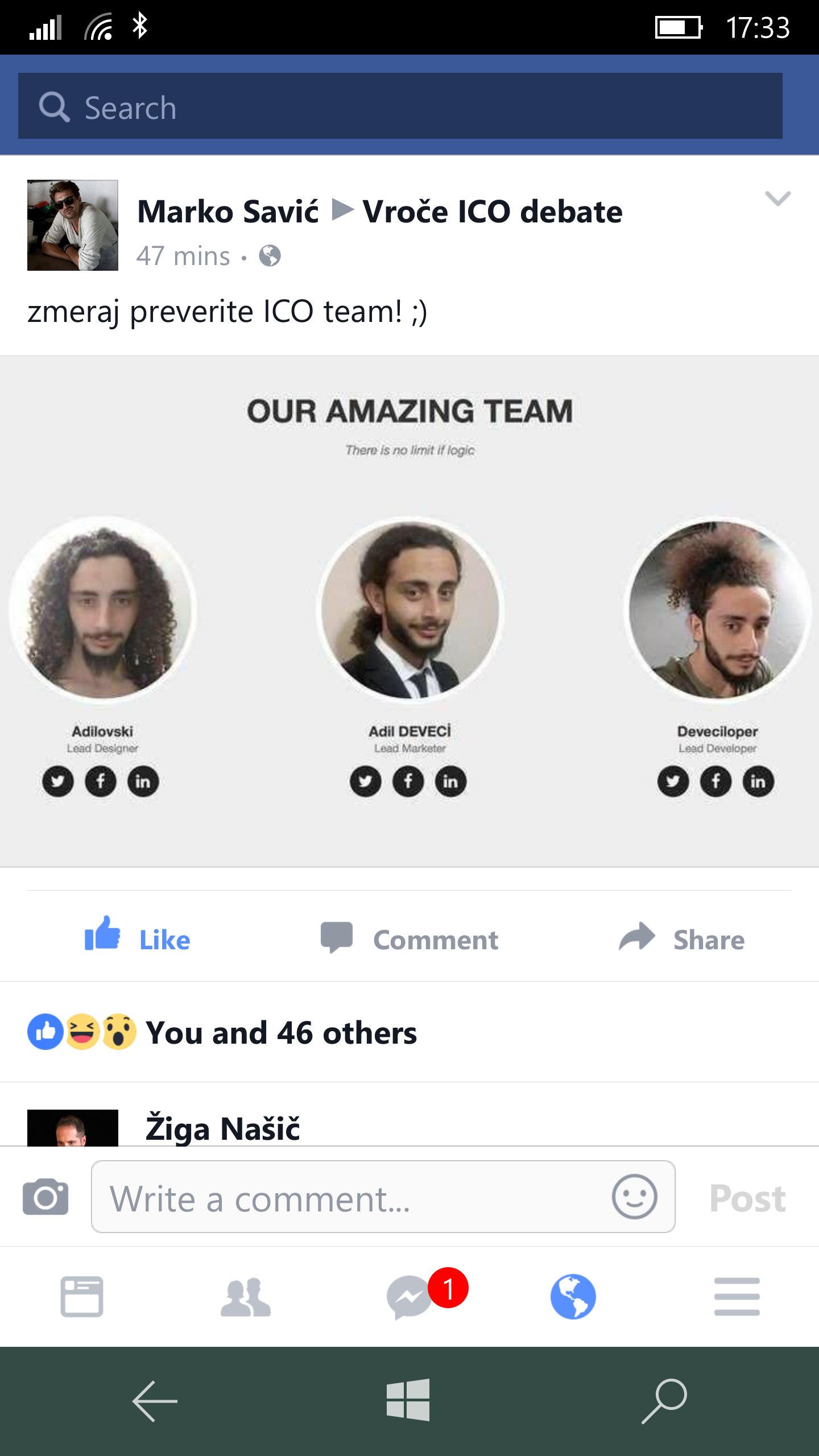
Task: View the You and 46 others reactions
Action: [x=222, y=1032]
